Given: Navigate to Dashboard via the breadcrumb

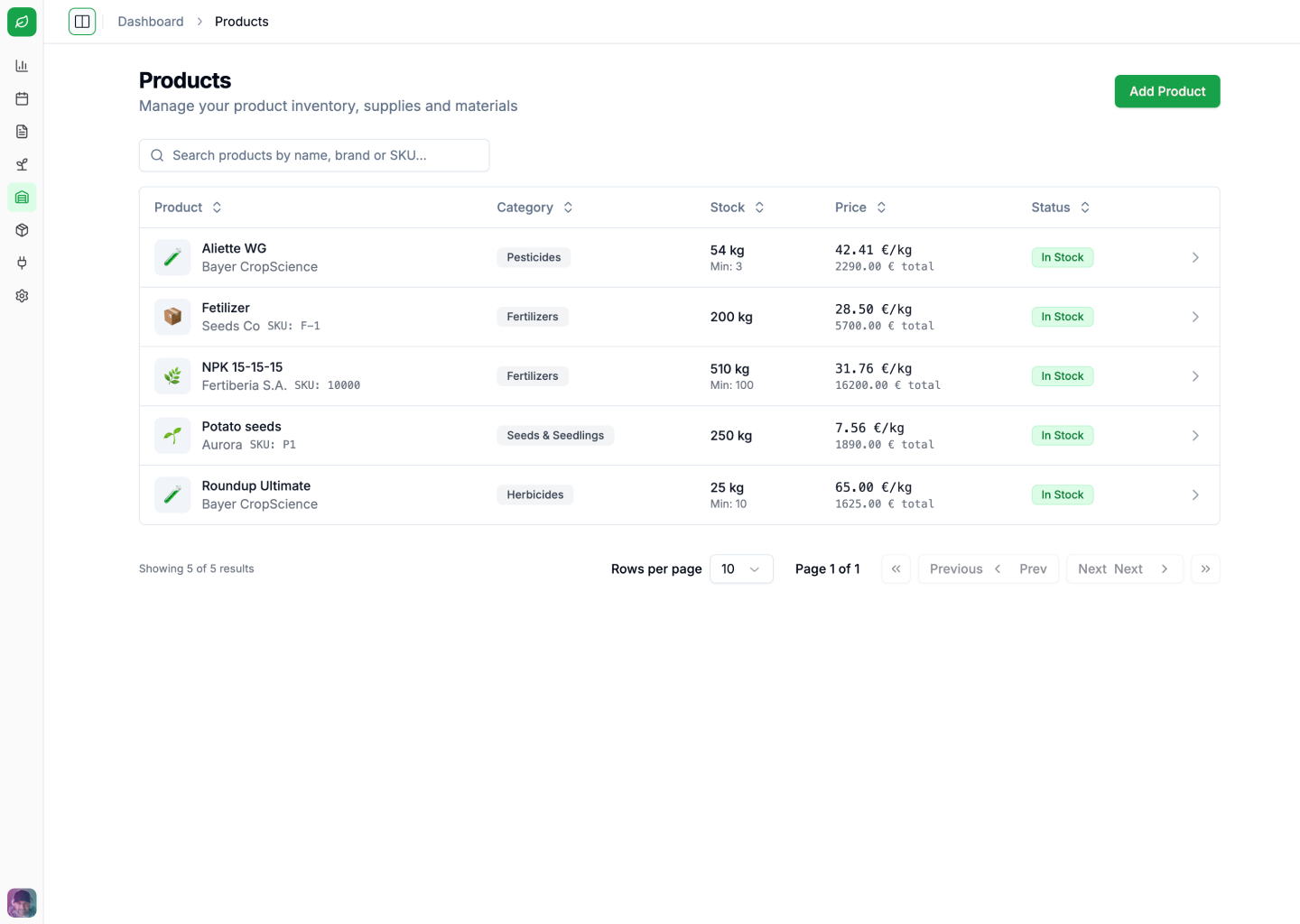Looking at the screenshot, I should pos(150,21).
